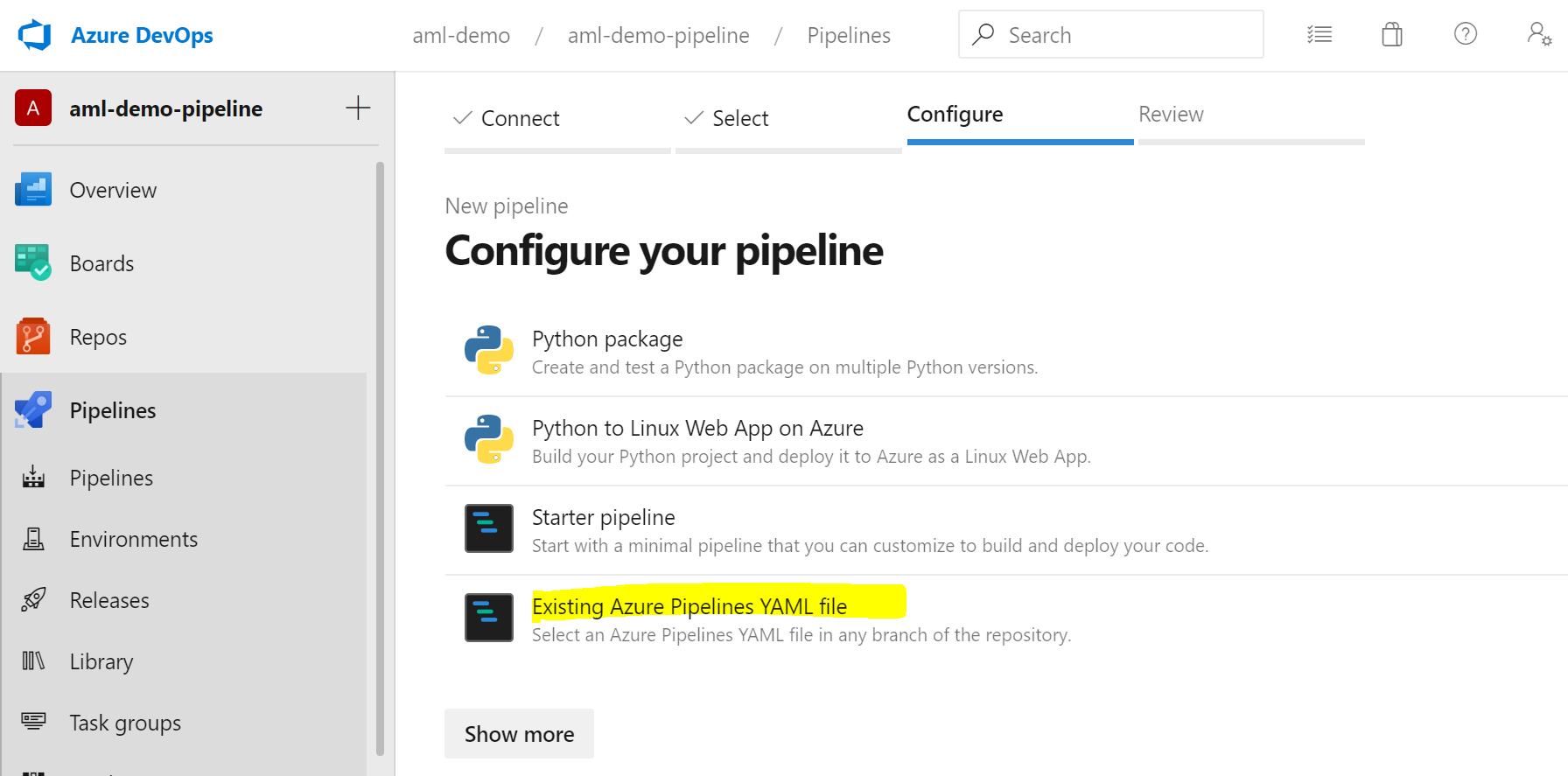
Task: Focus the Search input box
Action: pos(1111,34)
